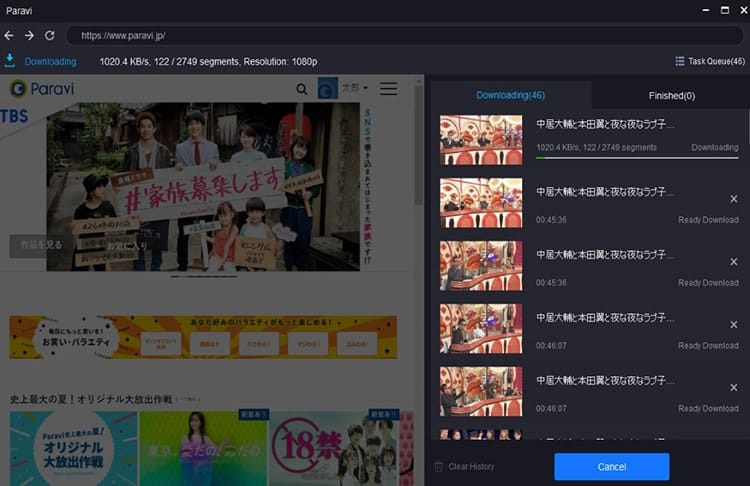
Task: Click the Paravi logo
Action: (42, 88)
